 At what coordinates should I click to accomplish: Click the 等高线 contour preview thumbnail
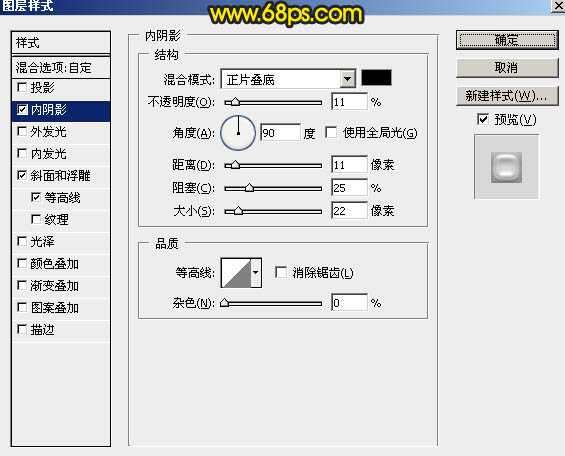236,273
